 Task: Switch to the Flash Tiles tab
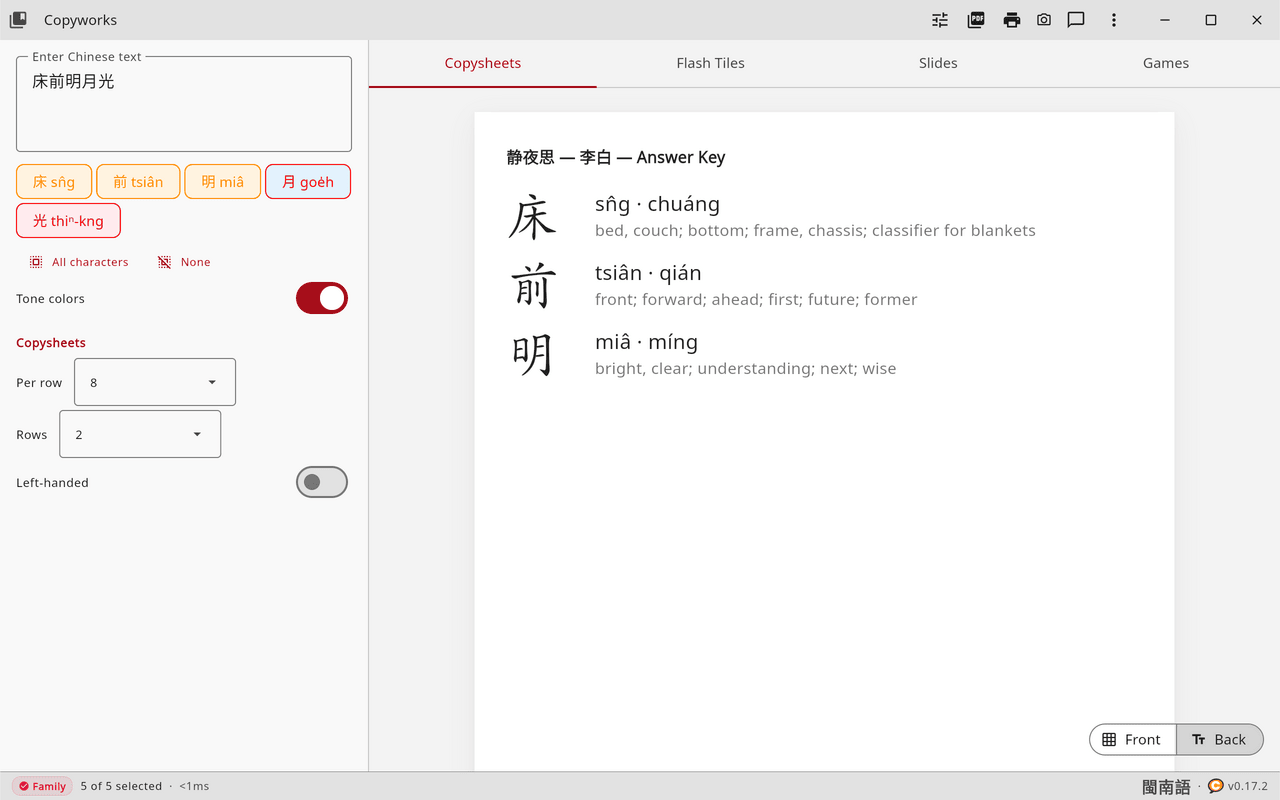[x=710, y=63]
